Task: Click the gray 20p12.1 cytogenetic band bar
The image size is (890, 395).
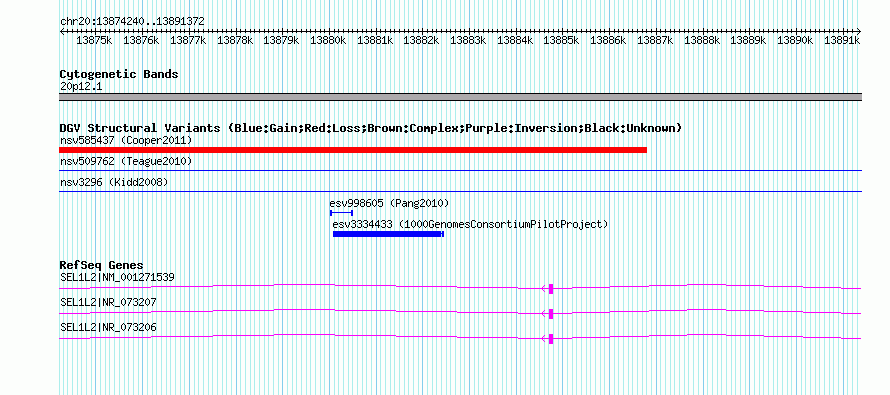Action: [460, 97]
